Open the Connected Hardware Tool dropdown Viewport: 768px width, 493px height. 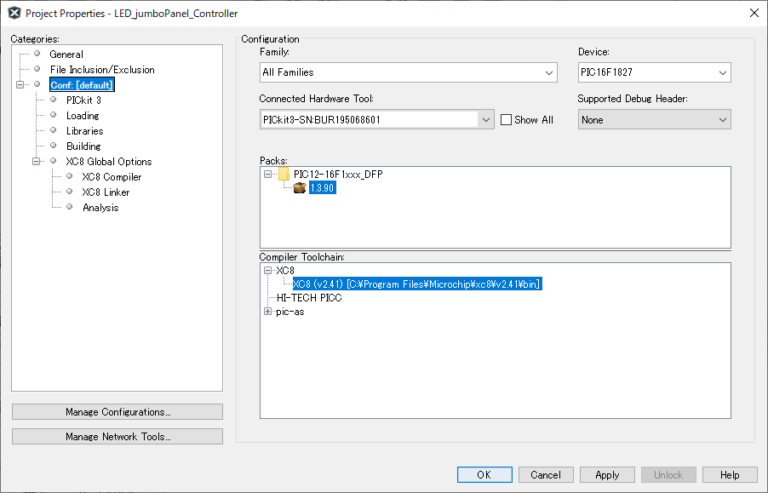point(486,120)
